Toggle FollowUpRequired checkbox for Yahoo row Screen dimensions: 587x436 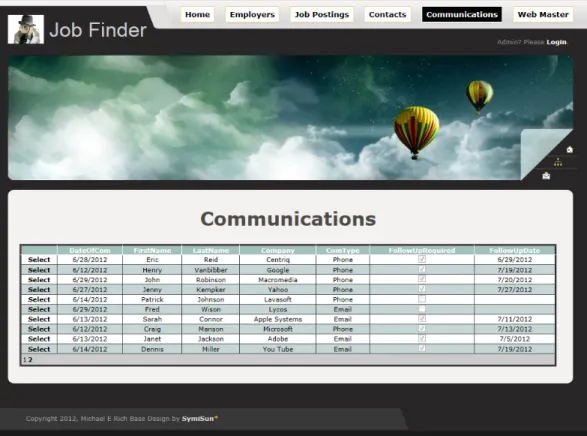(x=422, y=289)
